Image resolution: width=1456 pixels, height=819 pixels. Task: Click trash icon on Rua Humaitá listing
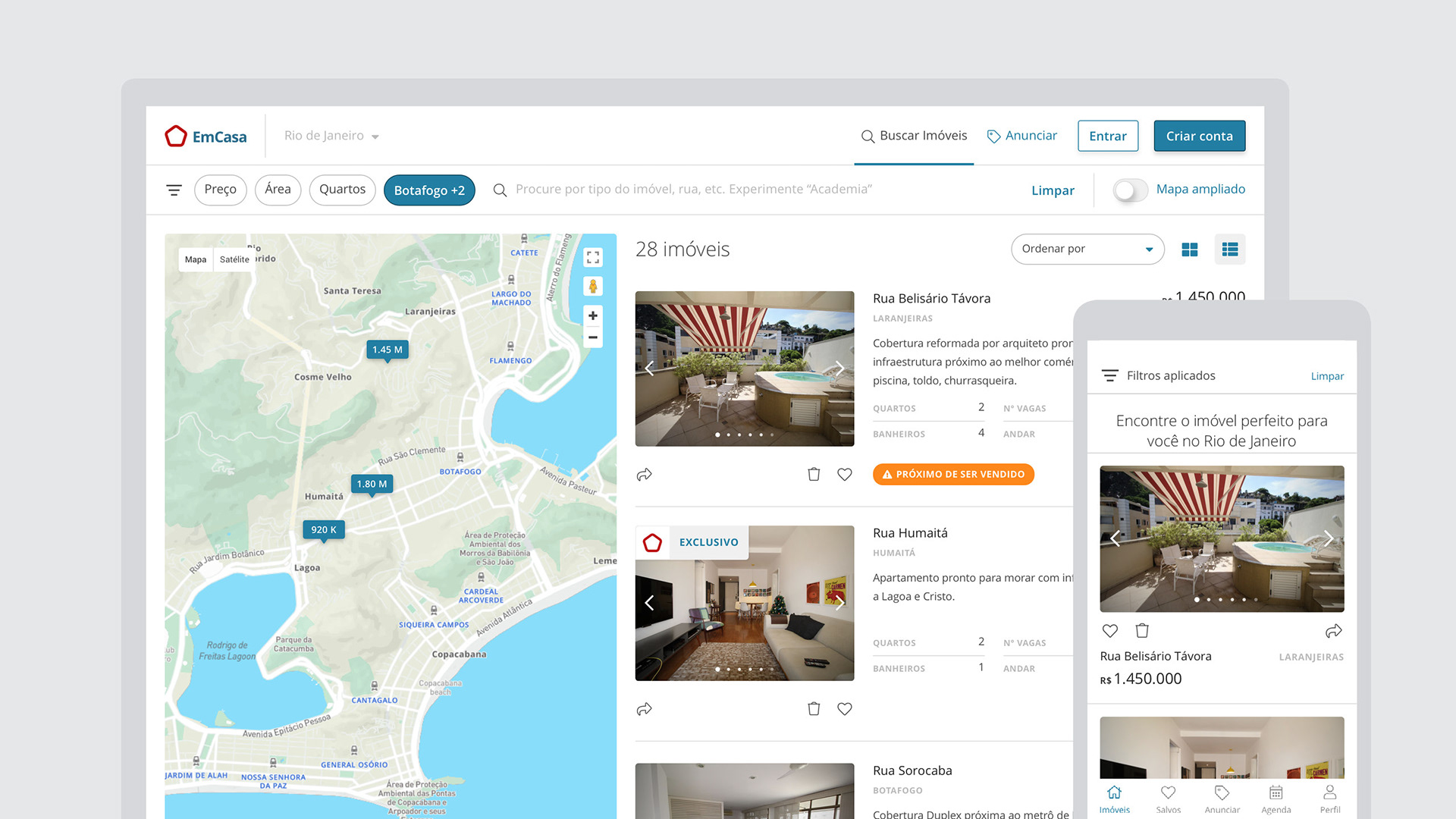pyautogui.click(x=814, y=709)
